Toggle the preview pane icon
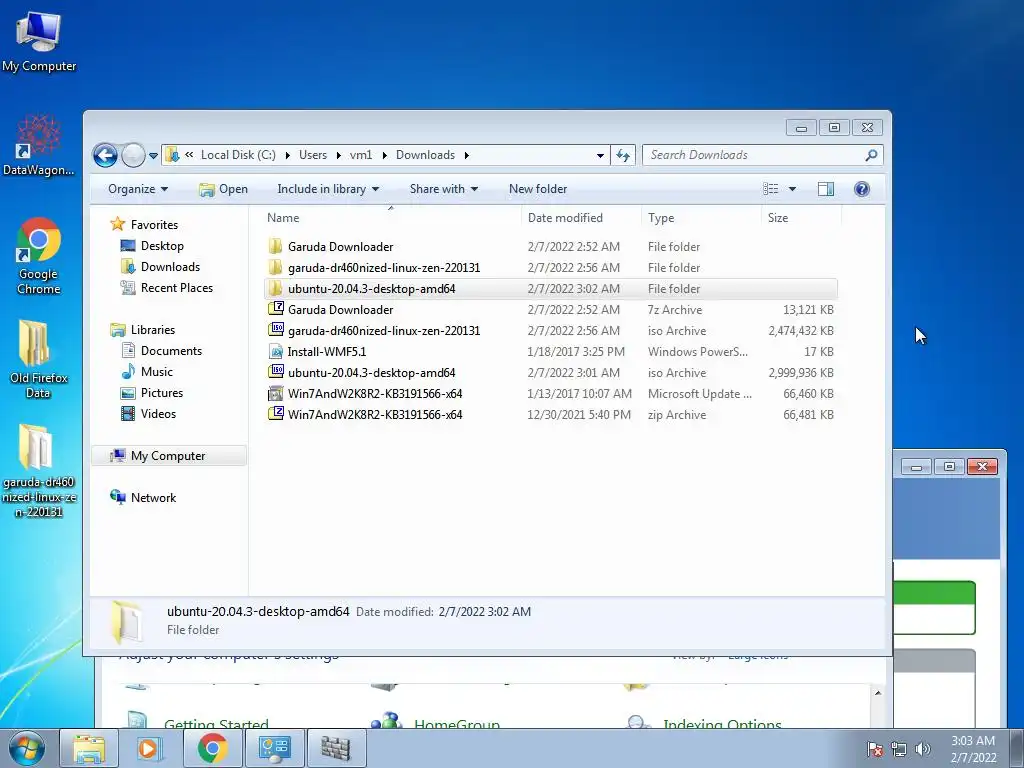The width and height of the screenshot is (1024, 768). 825,189
